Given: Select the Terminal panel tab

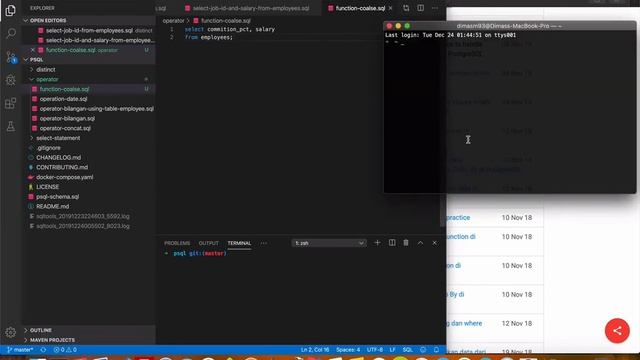Looking at the screenshot, I should [x=239, y=243].
